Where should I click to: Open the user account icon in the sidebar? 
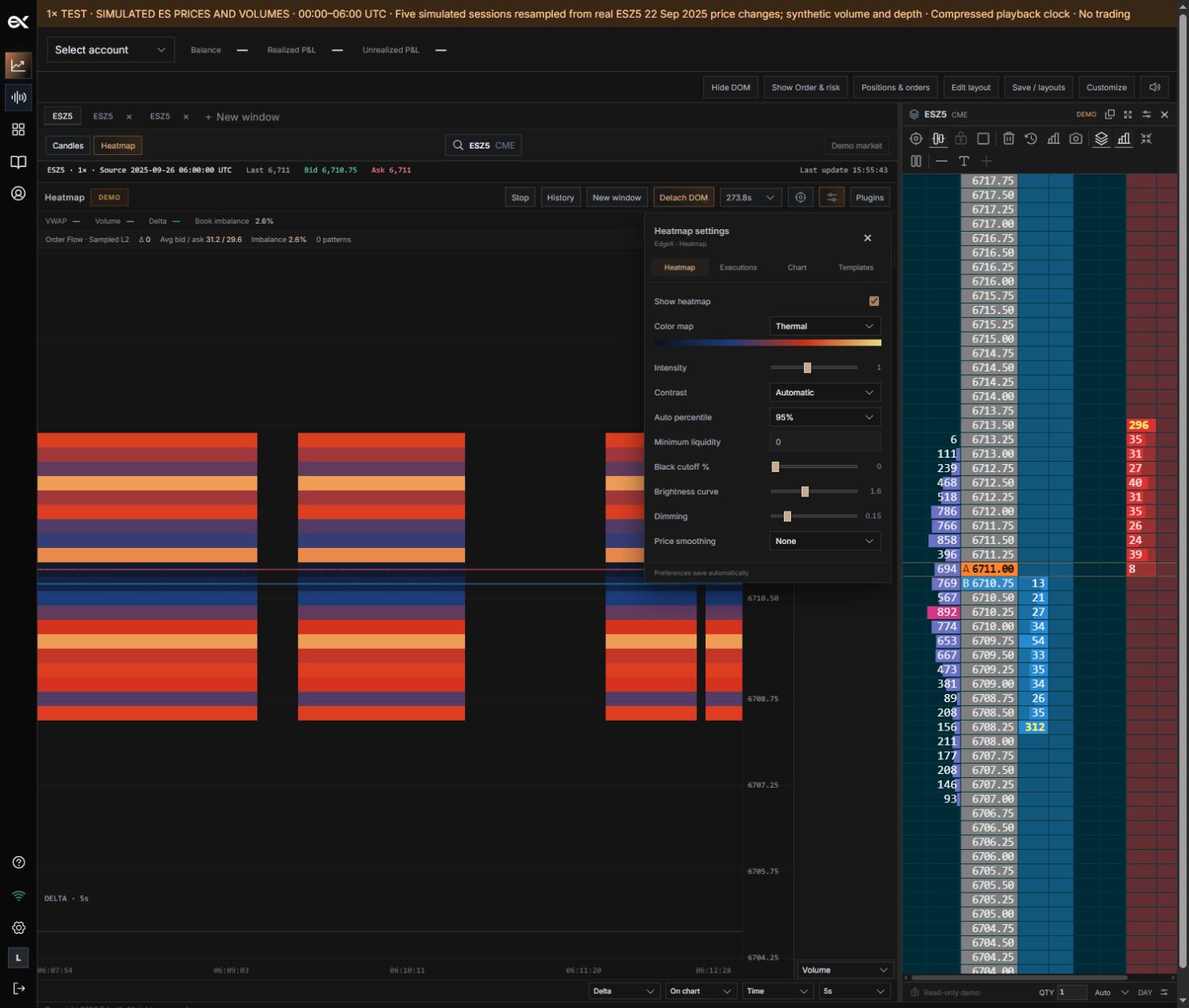(x=18, y=194)
